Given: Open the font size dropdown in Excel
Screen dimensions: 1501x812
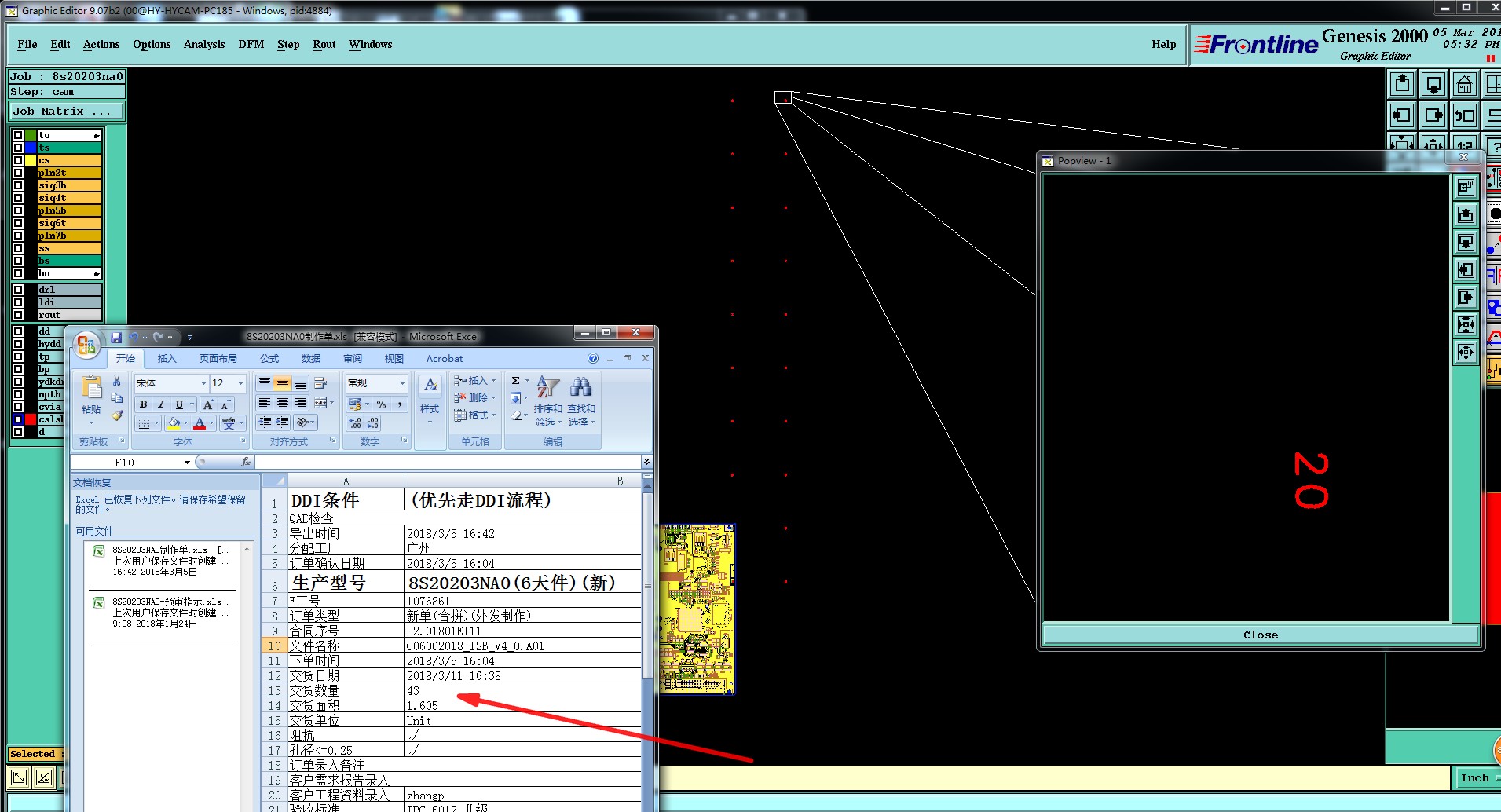Looking at the screenshot, I should (240, 383).
